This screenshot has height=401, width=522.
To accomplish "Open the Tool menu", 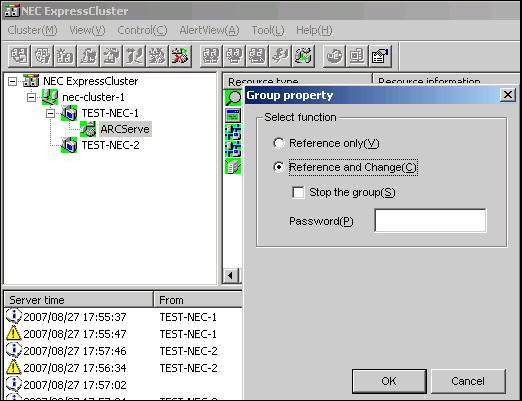I will [268, 30].
